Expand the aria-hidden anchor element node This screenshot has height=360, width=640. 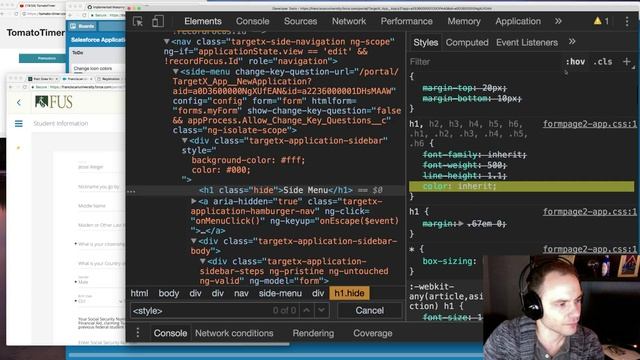194,201
